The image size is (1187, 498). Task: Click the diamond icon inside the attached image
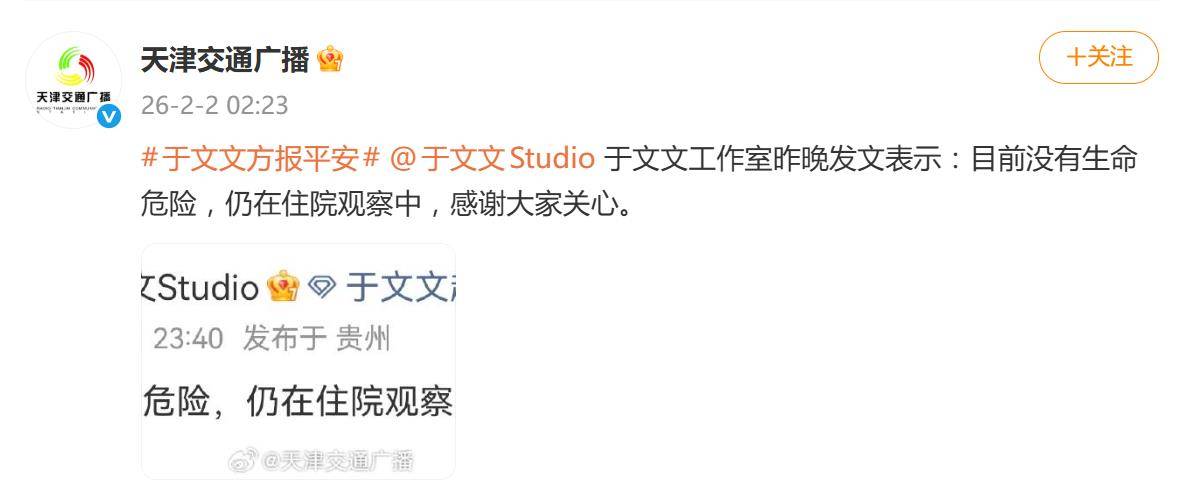322,287
